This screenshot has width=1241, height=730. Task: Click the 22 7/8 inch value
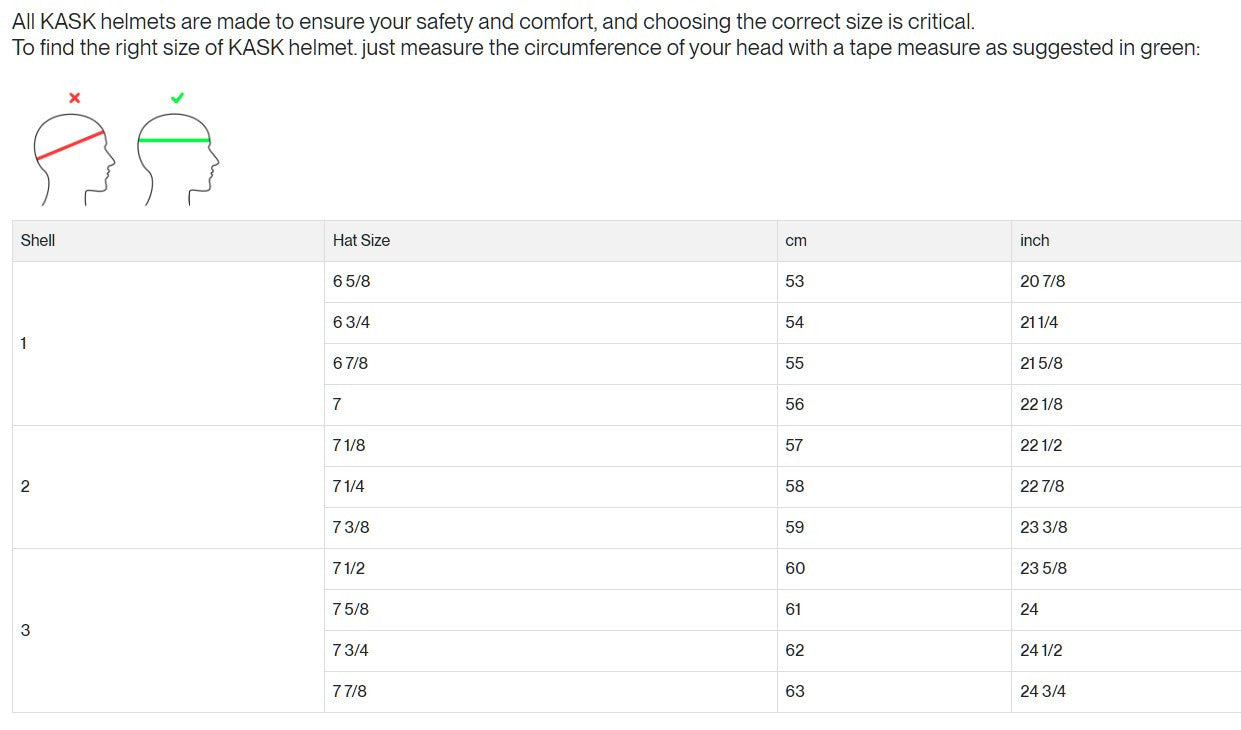point(1042,487)
